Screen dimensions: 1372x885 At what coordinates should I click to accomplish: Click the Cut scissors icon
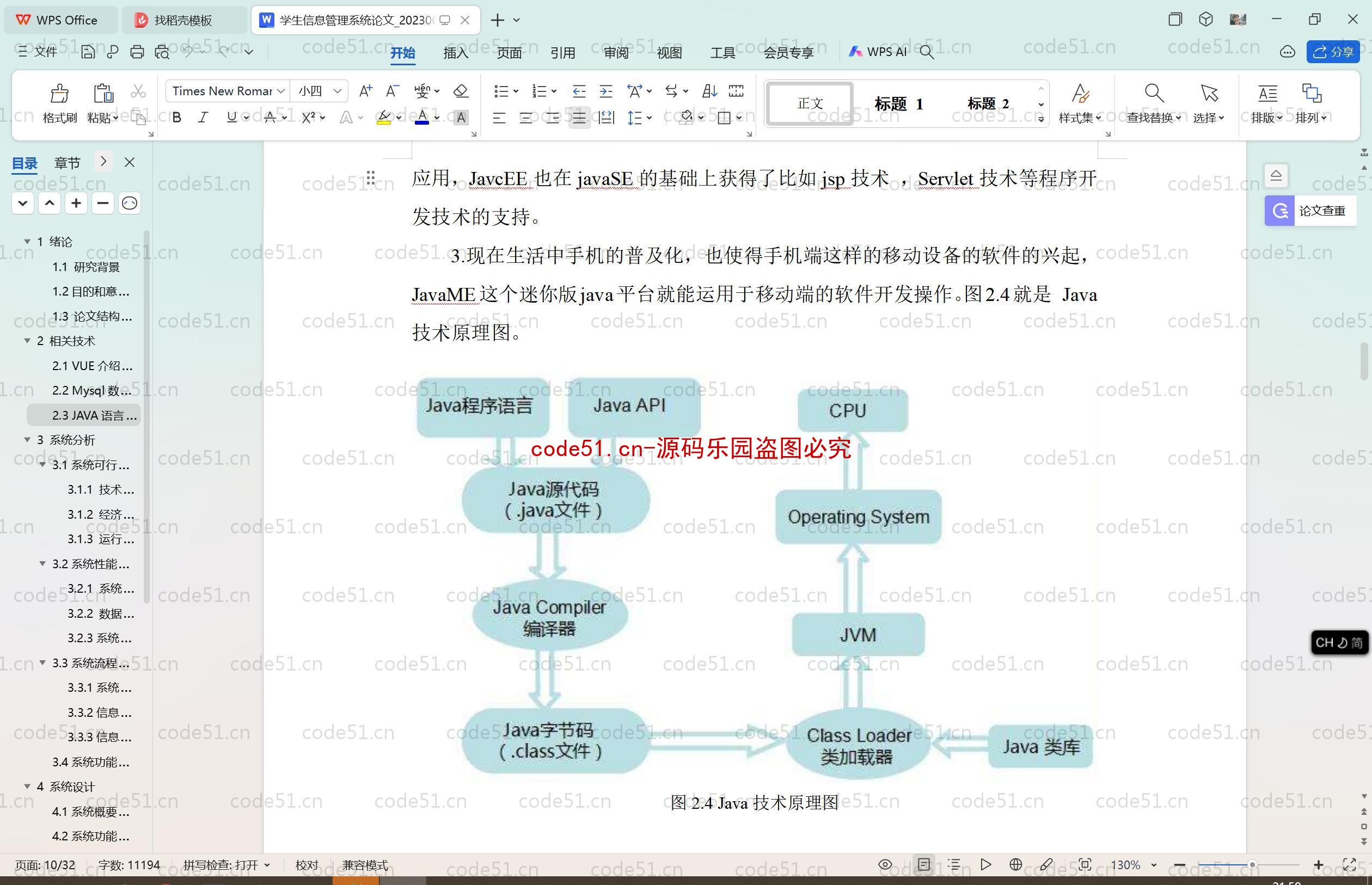[138, 91]
